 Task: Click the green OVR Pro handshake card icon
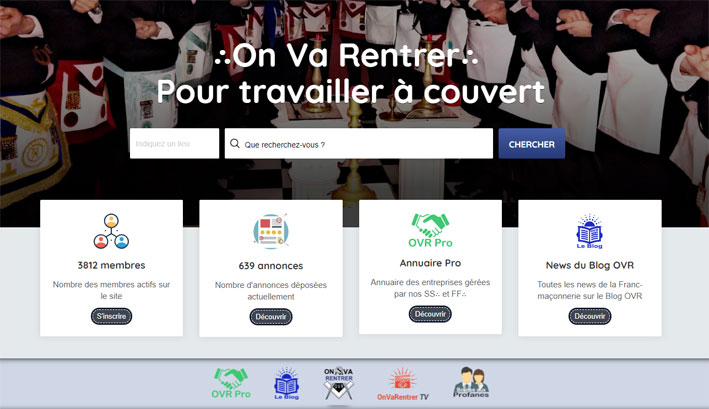[x=430, y=230]
